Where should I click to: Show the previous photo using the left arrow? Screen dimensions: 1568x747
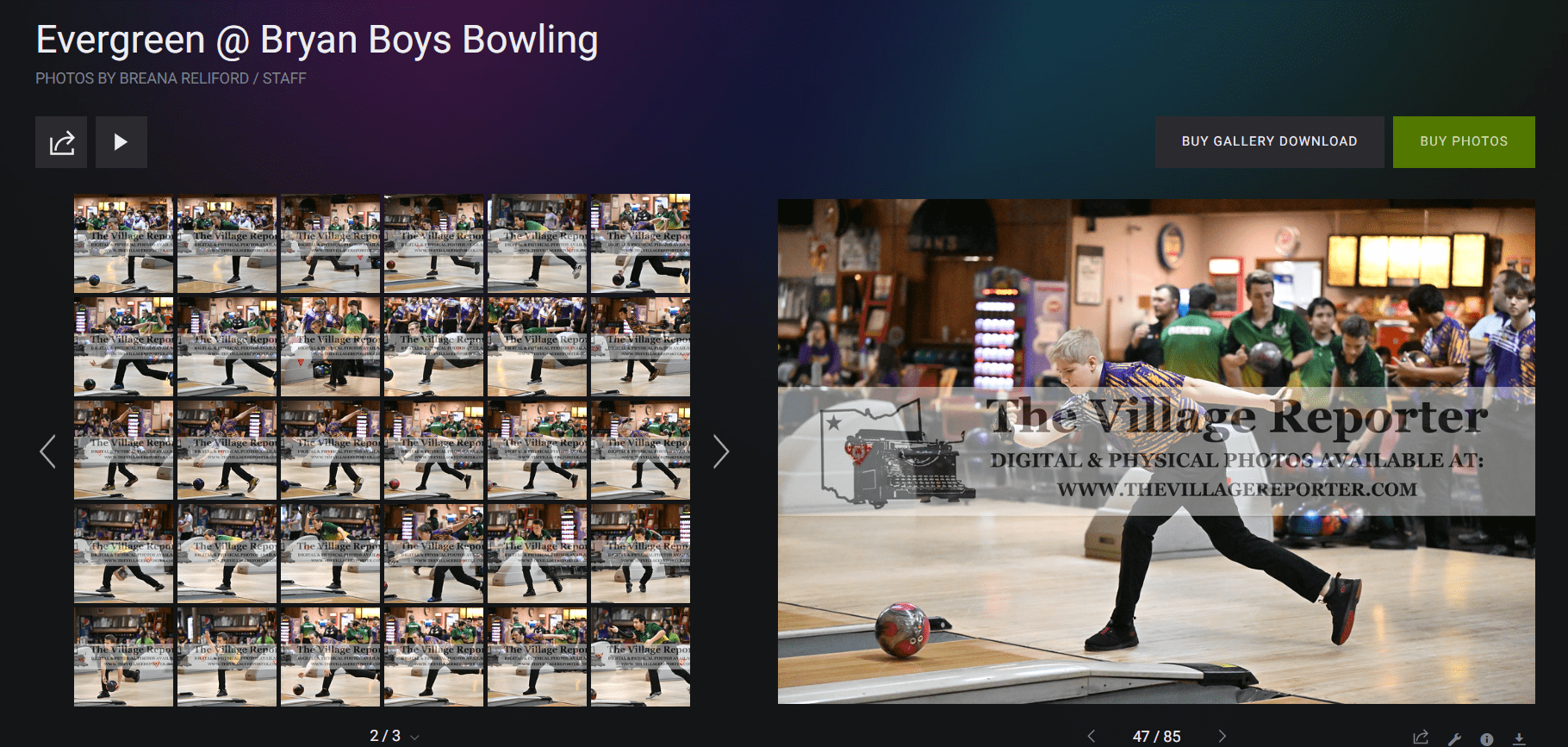click(x=1092, y=736)
